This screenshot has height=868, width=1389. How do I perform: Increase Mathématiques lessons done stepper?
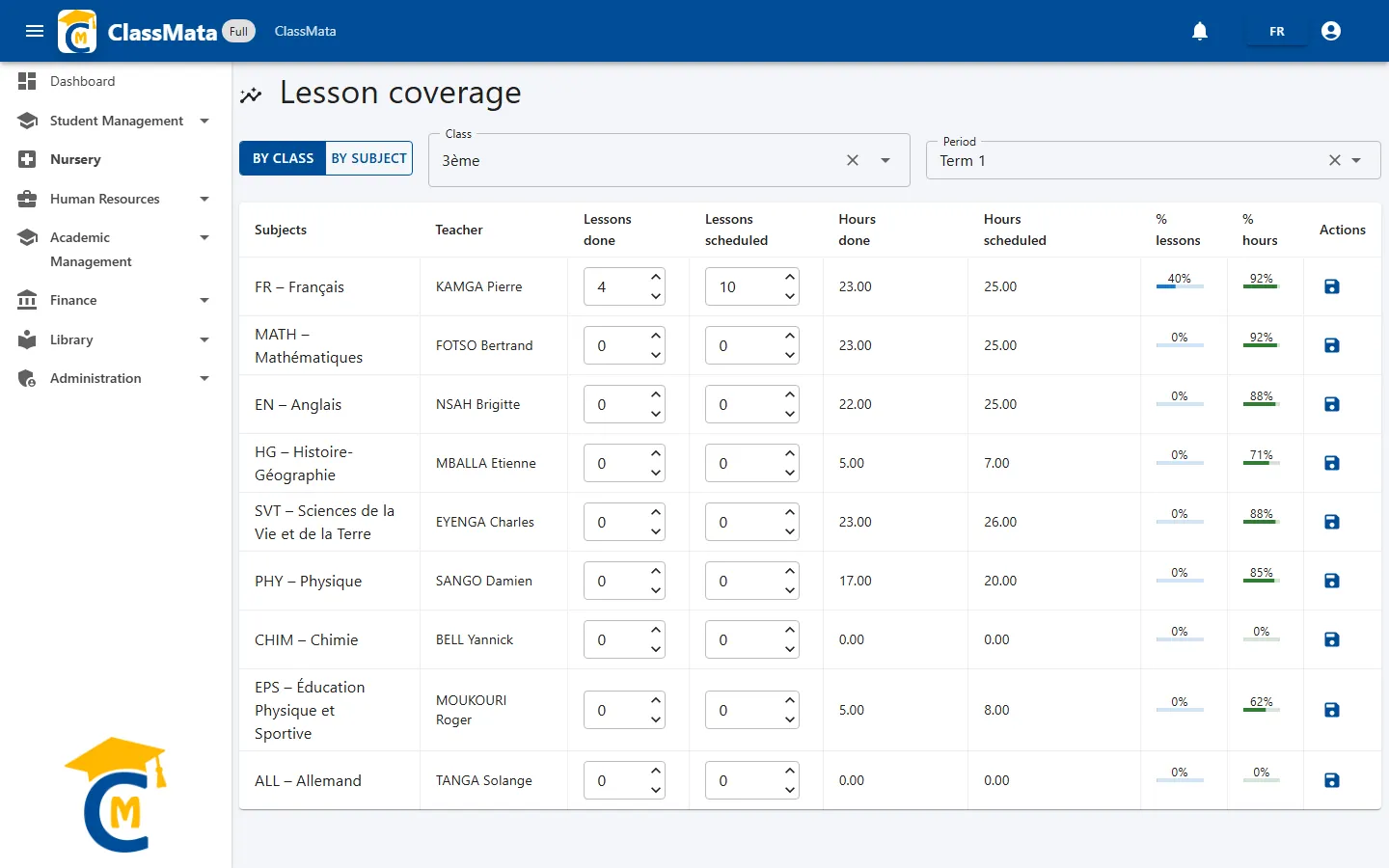tap(656, 336)
